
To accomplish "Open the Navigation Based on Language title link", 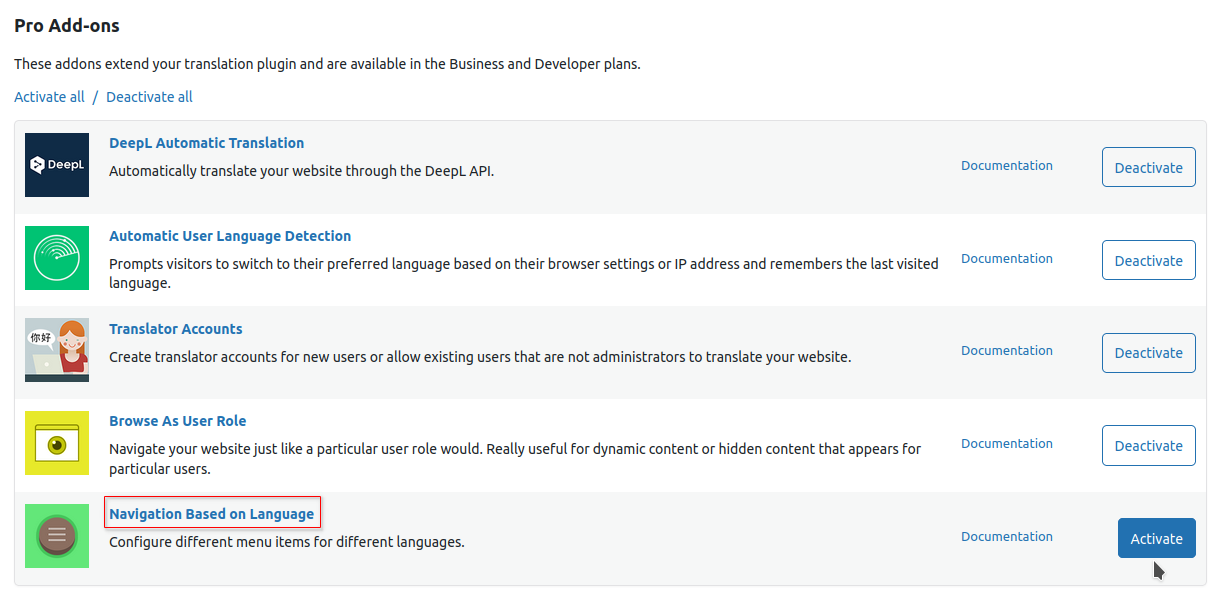I will pos(212,514).
